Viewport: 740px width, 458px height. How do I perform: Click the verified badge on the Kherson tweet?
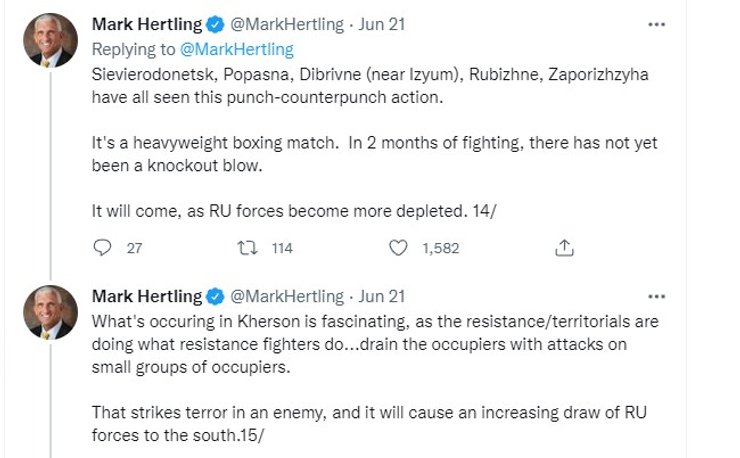click(x=215, y=296)
